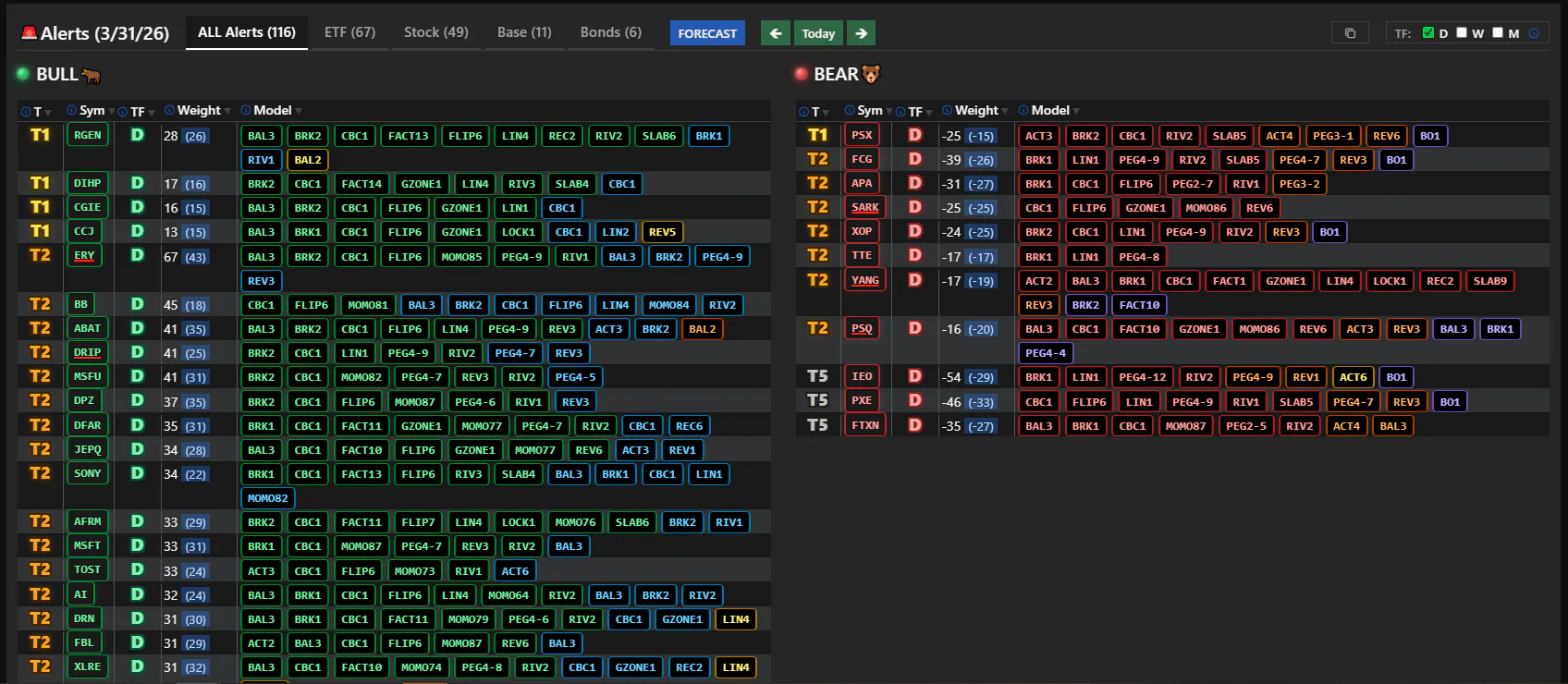
Task: Open the BULL Model column filter dropdown
Action: pos(299,111)
